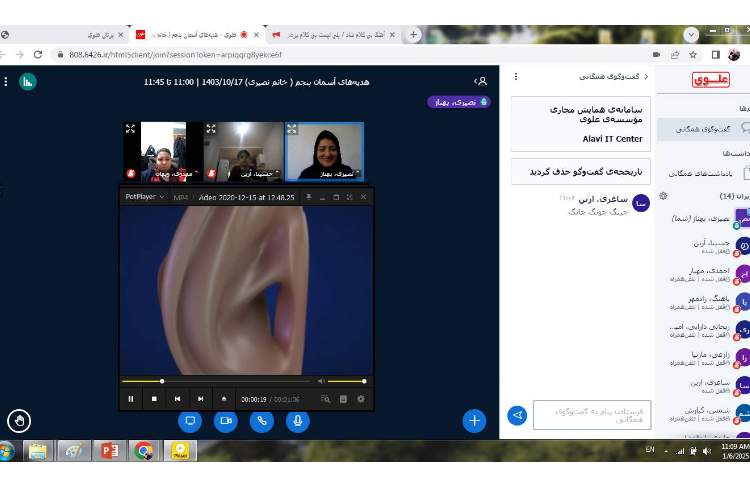
Task: Toggle the user list panel icon
Action: click(x=481, y=81)
